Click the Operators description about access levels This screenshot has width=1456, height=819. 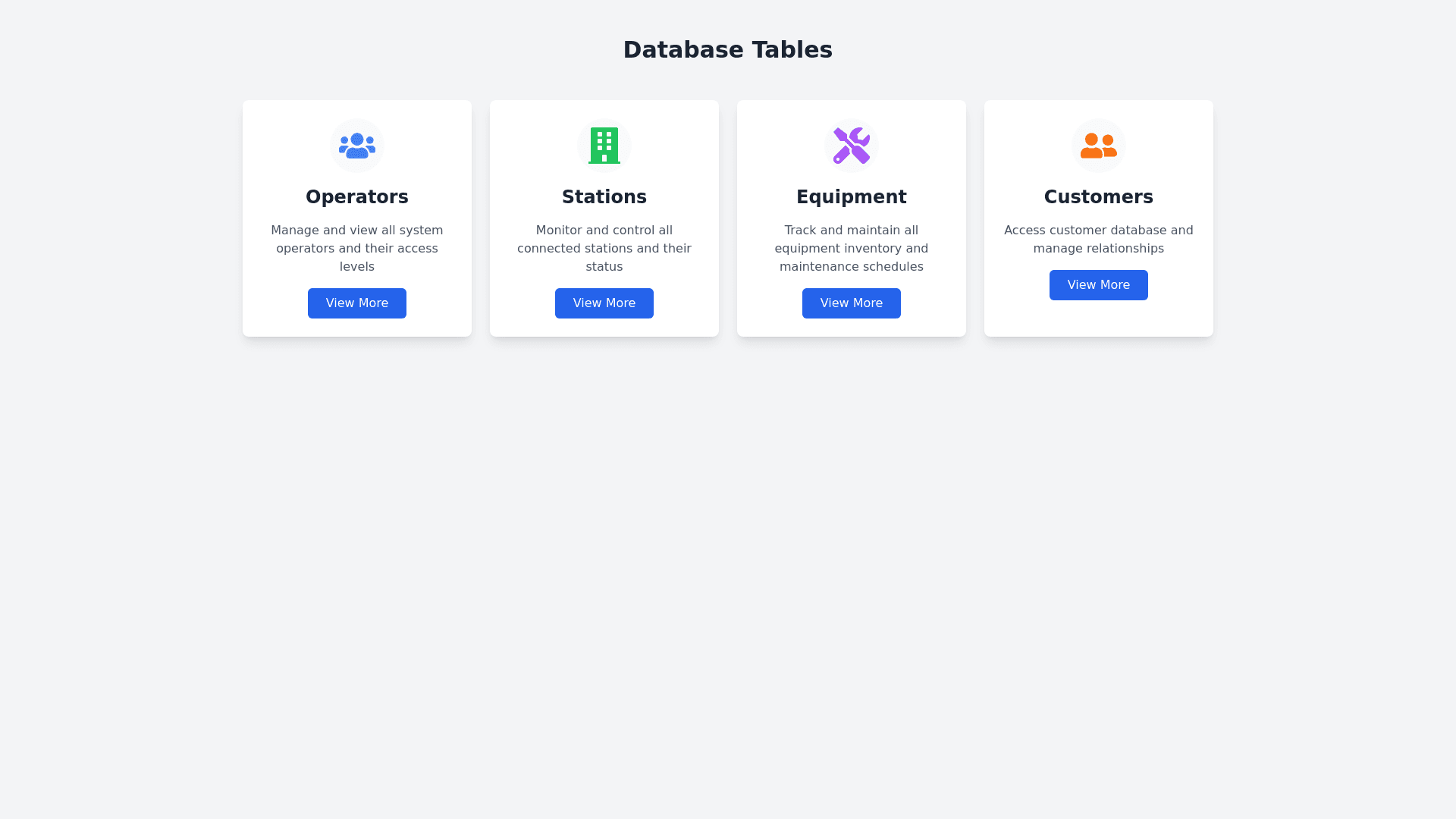[357, 249]
